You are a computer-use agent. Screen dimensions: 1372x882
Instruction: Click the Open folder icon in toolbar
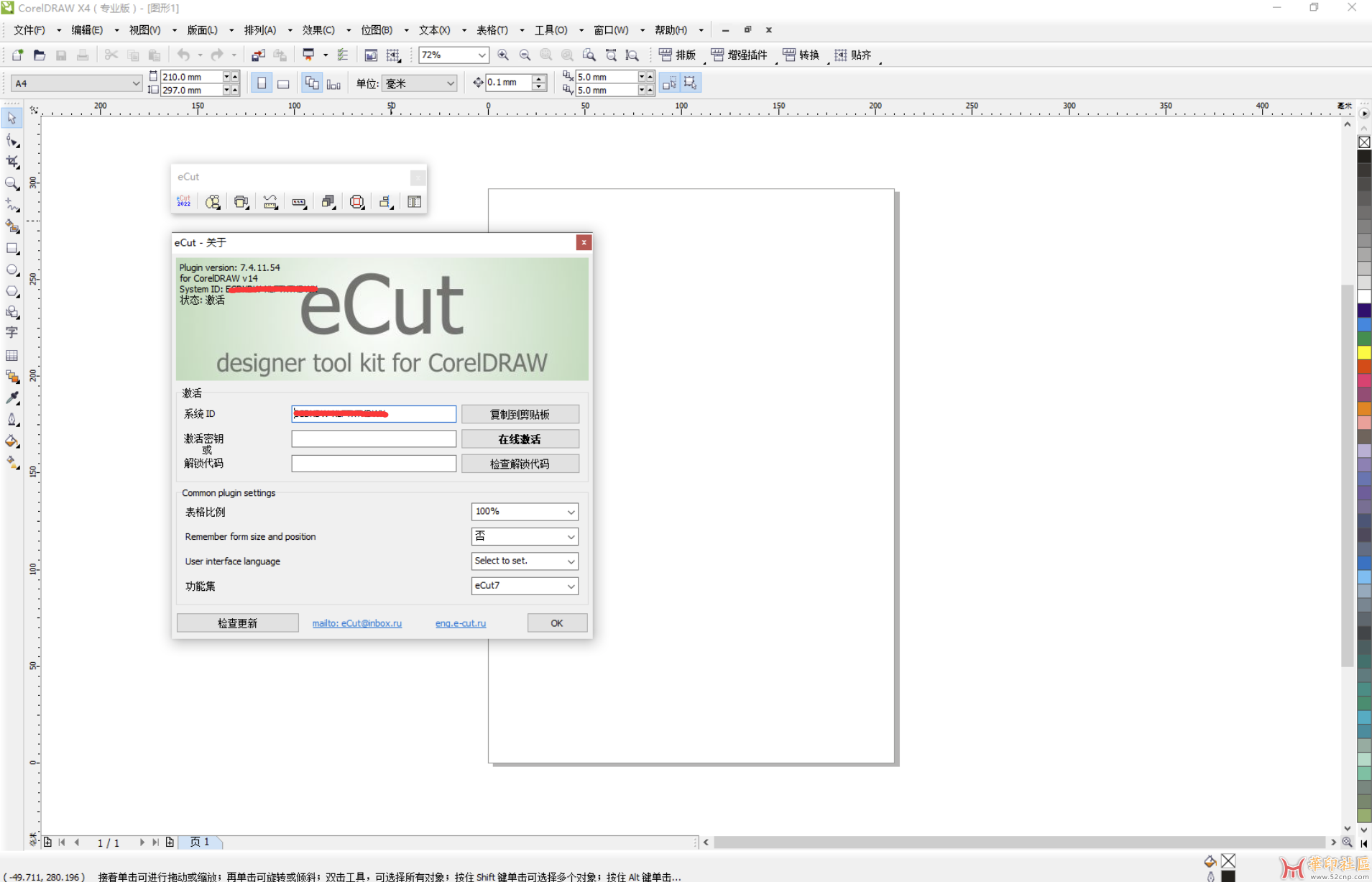(40, 55)
